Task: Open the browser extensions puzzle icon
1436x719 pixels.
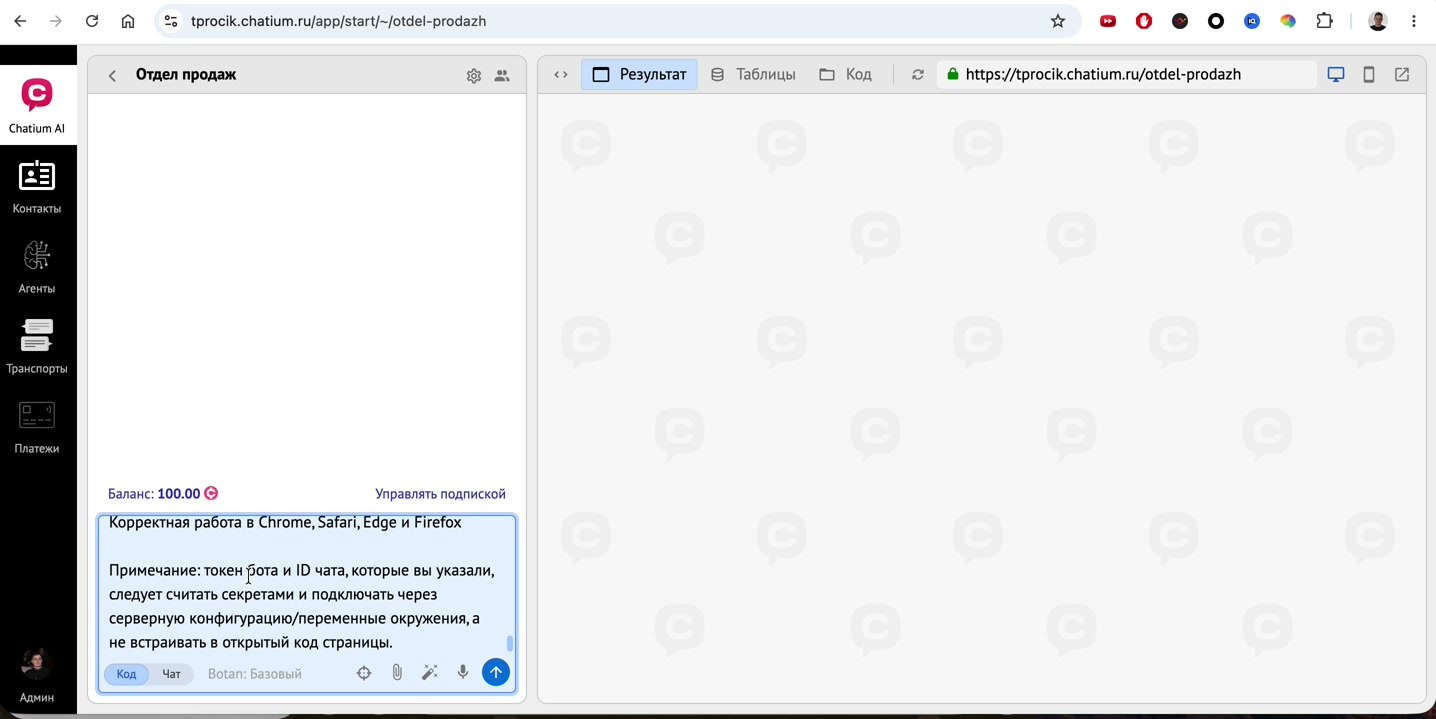Action: pyautogui.click(x=1325, y=21)
